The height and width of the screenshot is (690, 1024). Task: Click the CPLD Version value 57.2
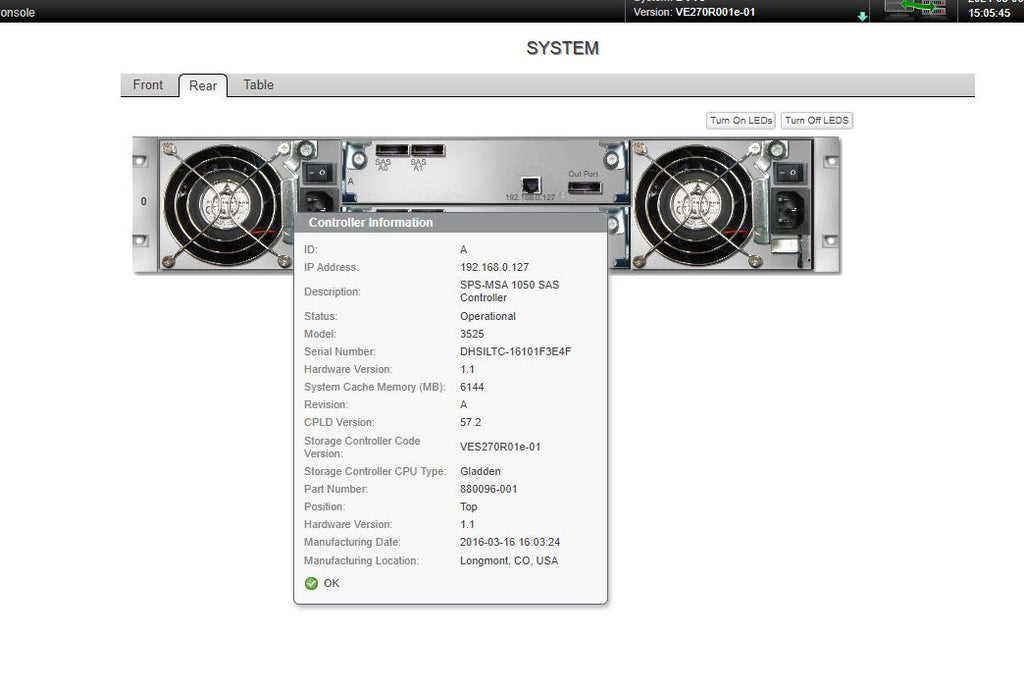point(470,422)
